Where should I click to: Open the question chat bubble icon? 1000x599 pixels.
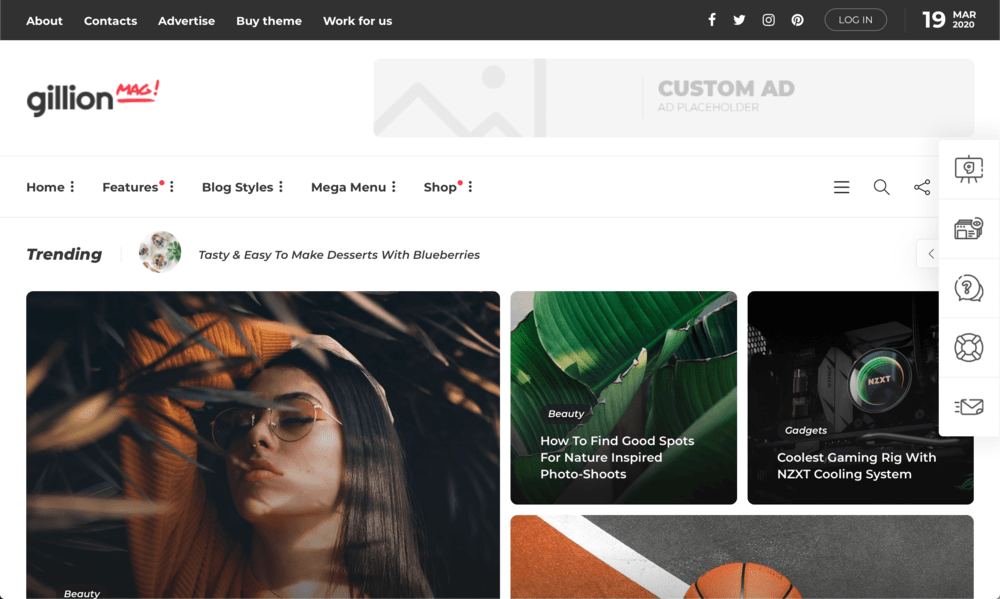pyautogui.click(x=969, y=288)
